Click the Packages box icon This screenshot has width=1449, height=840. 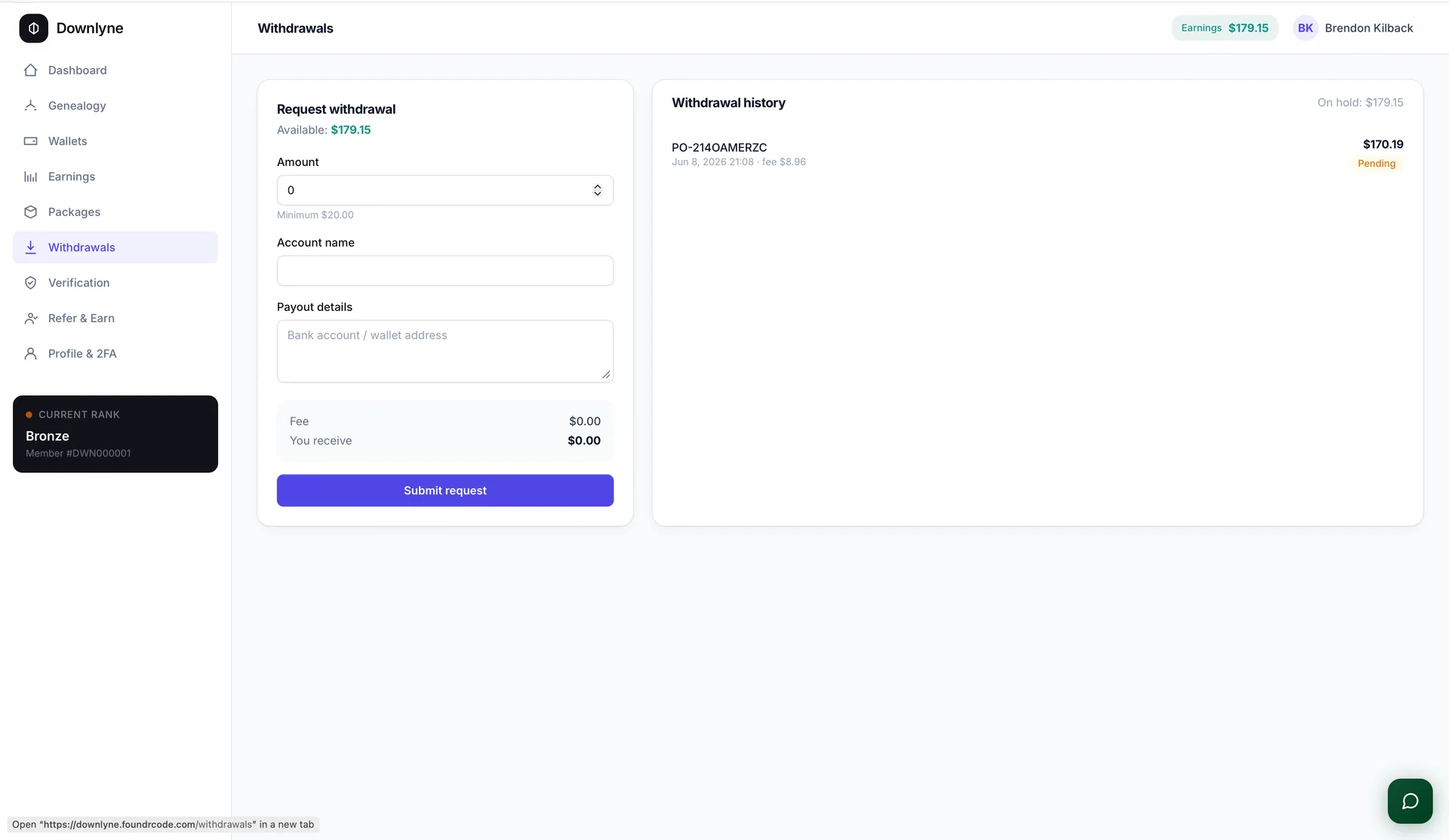click(30, 212)
